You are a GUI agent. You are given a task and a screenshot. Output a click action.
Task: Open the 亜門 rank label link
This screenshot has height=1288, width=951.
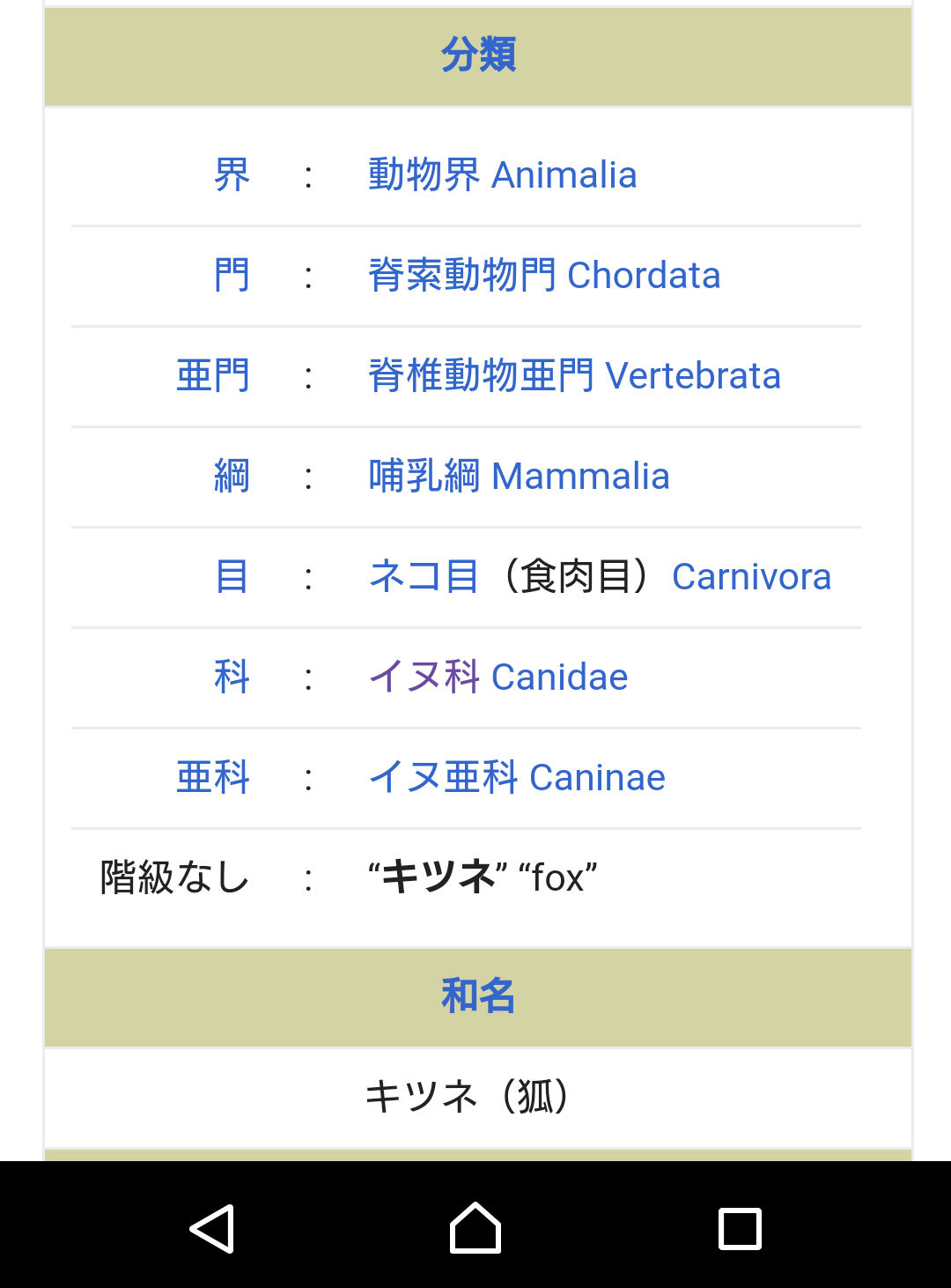(213, 376)
